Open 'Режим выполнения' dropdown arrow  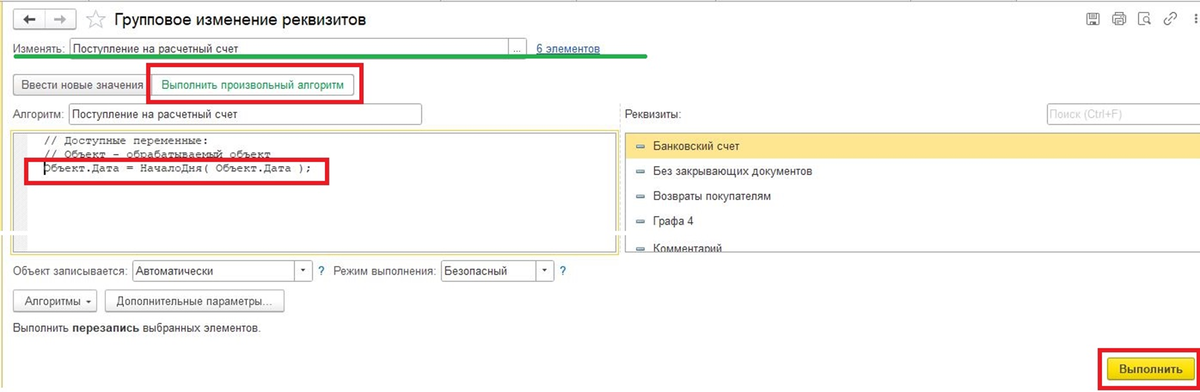coord(545,271)
